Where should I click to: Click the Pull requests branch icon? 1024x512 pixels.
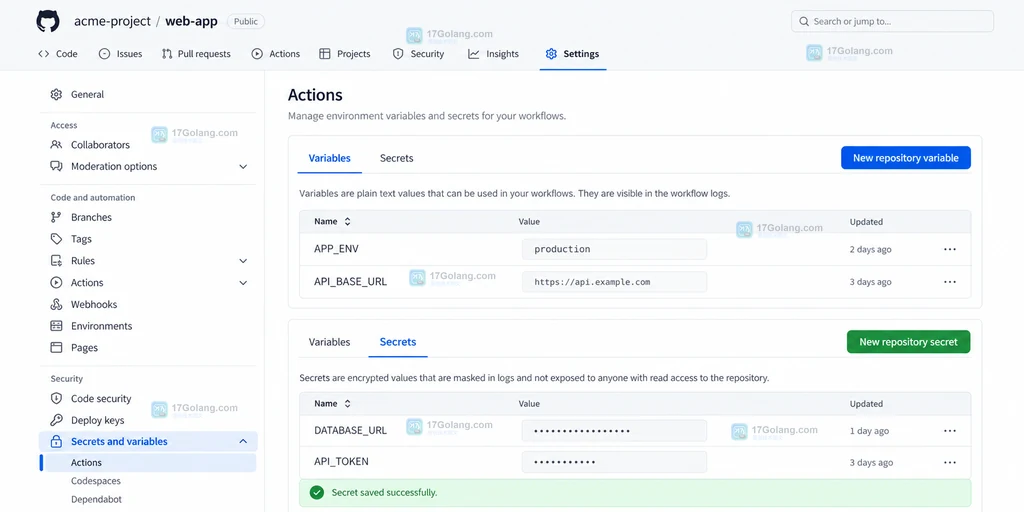(167, 54)
